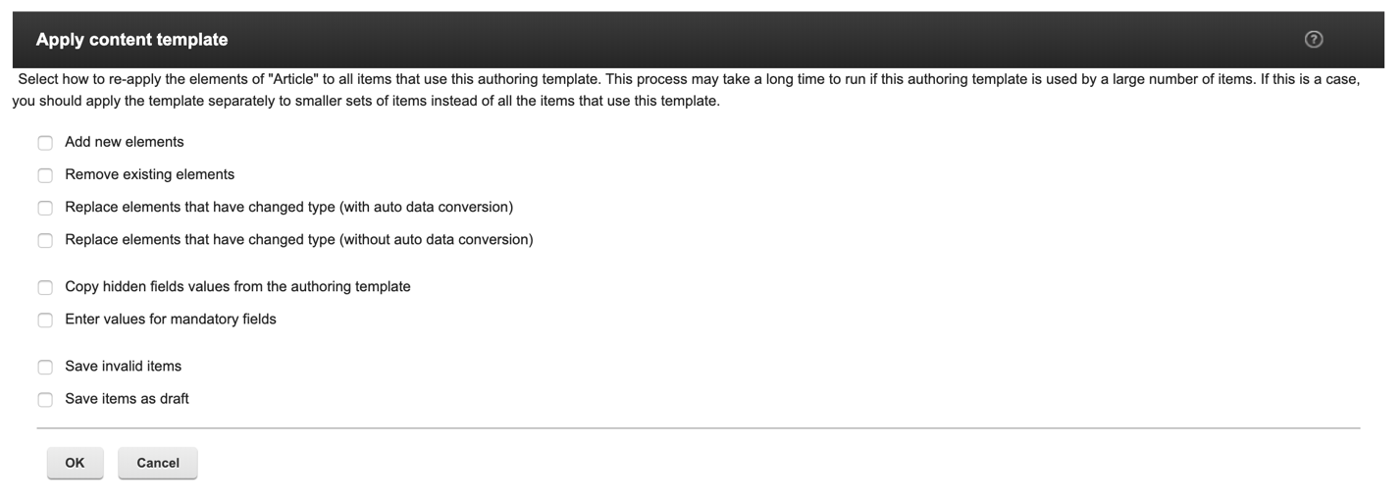Tick the checkbox beside Enter values for mandatory fields
Screen dimensions: 1395x494
point(45,320)
